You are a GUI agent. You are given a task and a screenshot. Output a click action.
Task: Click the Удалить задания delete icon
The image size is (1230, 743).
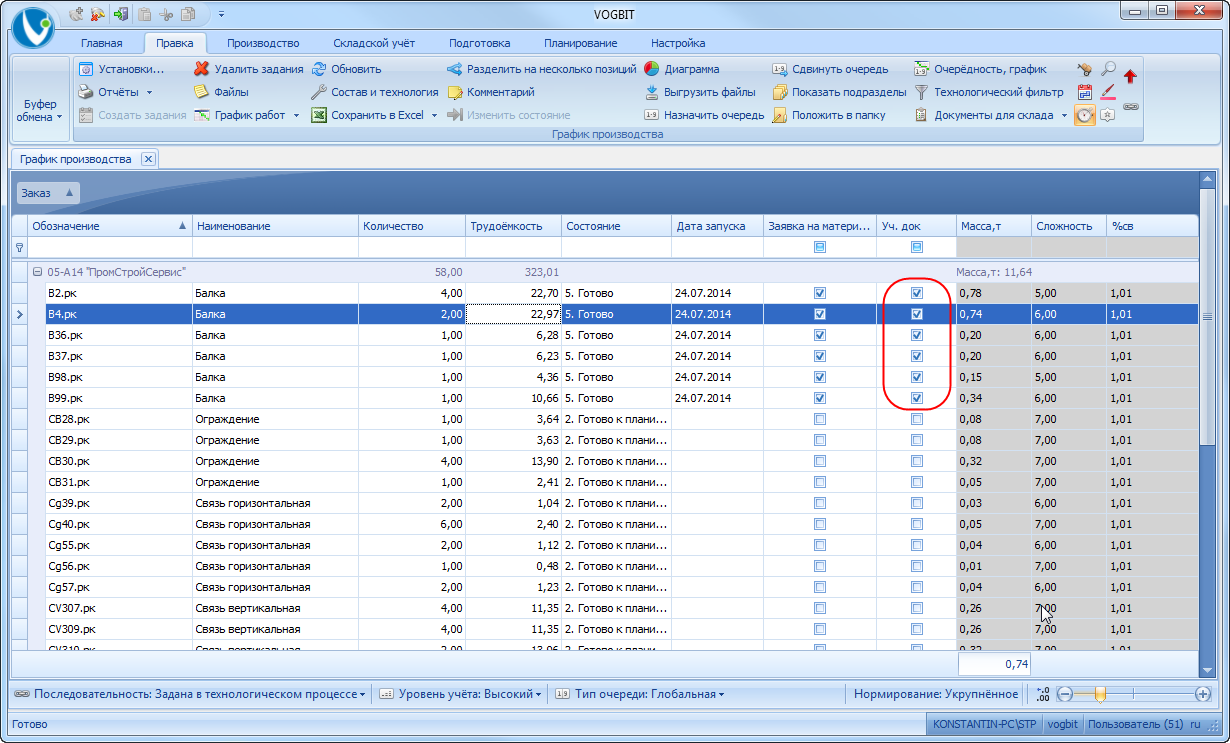pyautogui.click(x=201, y=69)
